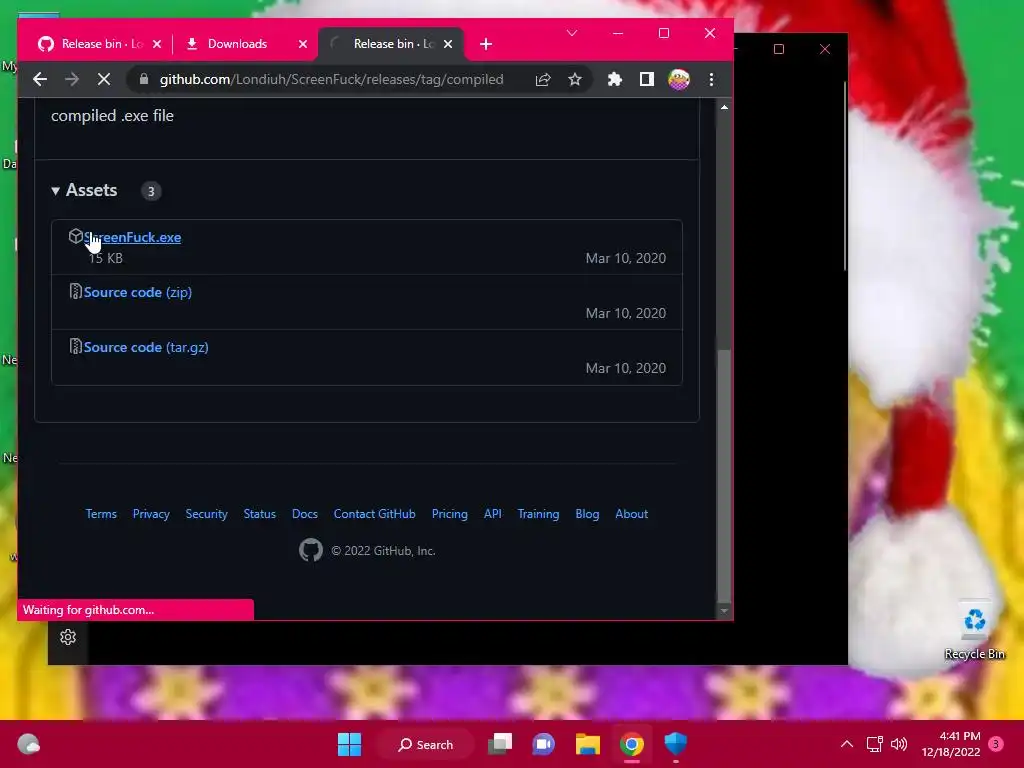Stop loading the page
1024x768 pixels.
pos(104,79)
